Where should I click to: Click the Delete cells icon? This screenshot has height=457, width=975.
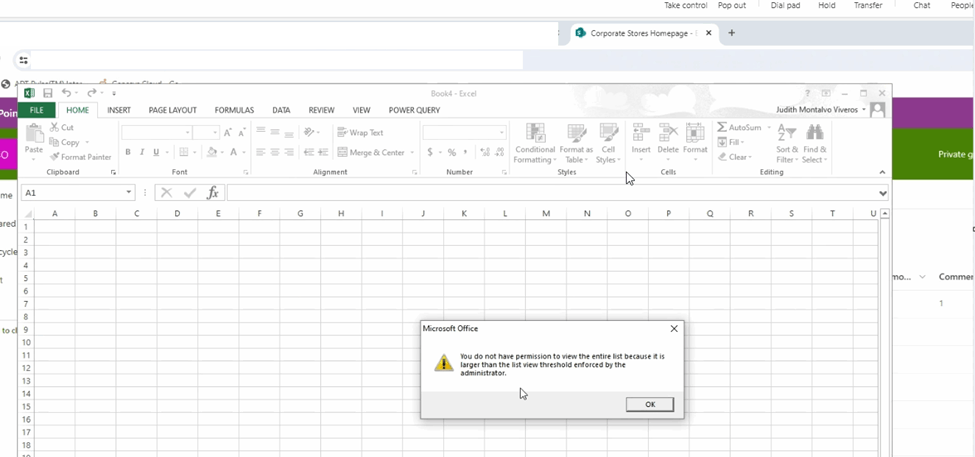pos(668,133)
